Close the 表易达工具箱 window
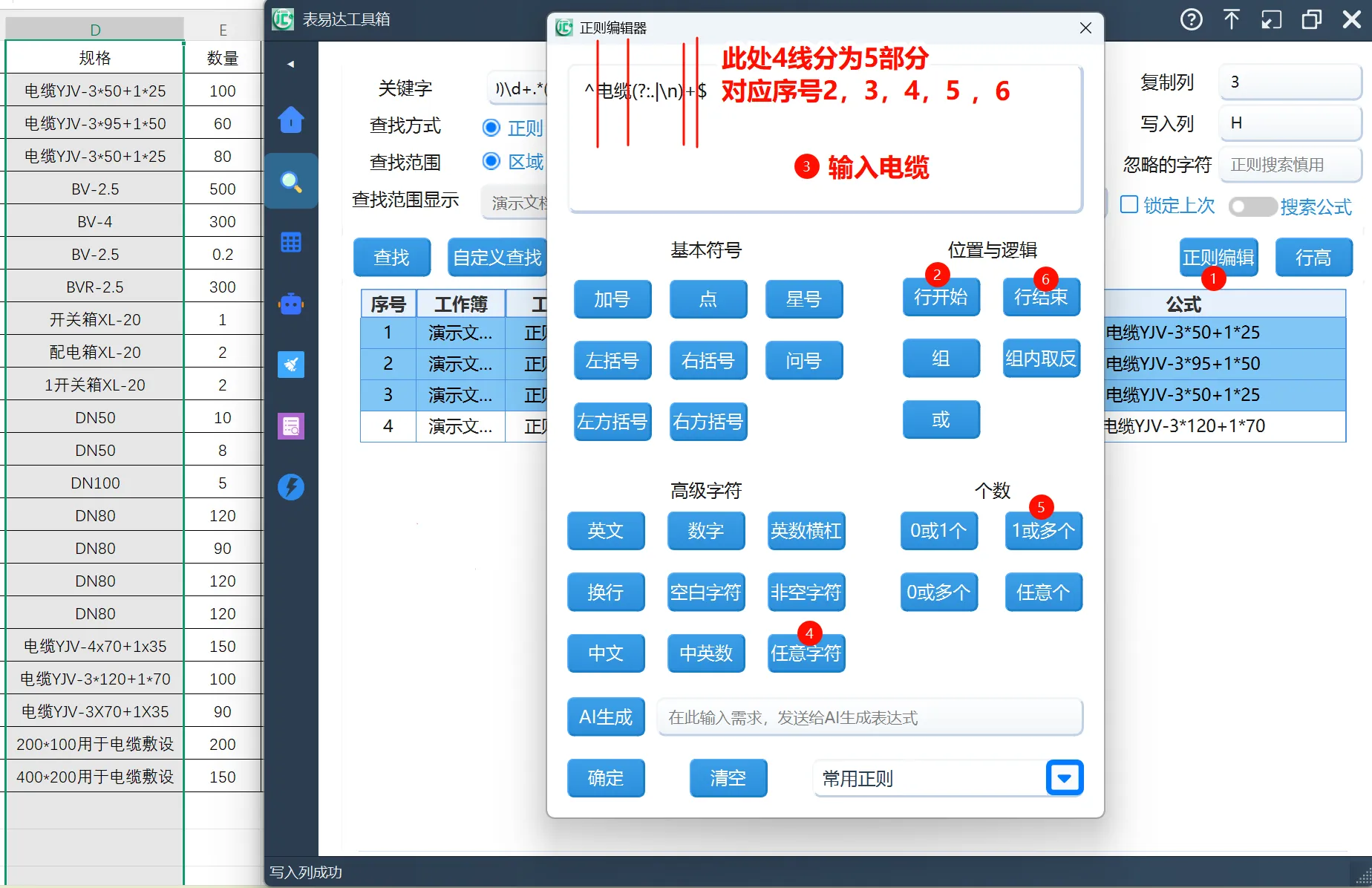Screen dimensions: 1372x888 coord(1352,19)
